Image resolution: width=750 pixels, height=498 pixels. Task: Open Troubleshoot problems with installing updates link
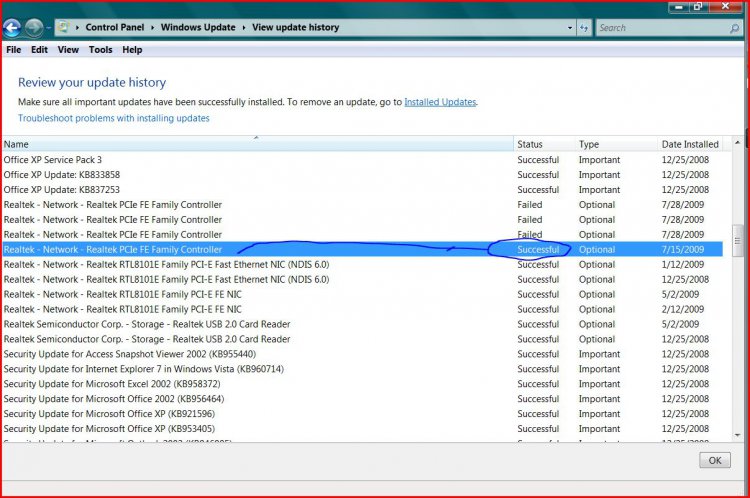tap(113, 118)
